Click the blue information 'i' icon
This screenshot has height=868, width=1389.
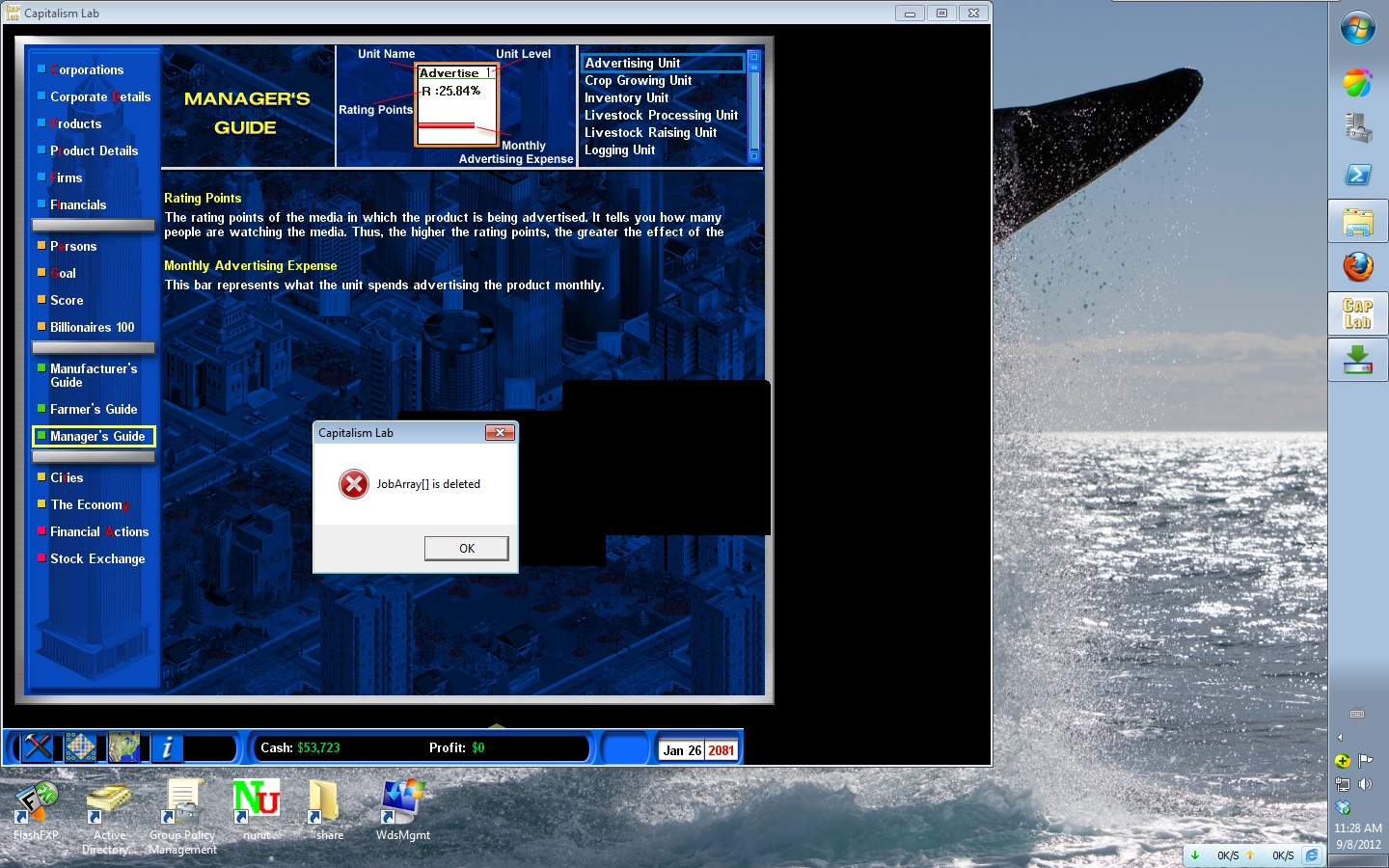167,746
